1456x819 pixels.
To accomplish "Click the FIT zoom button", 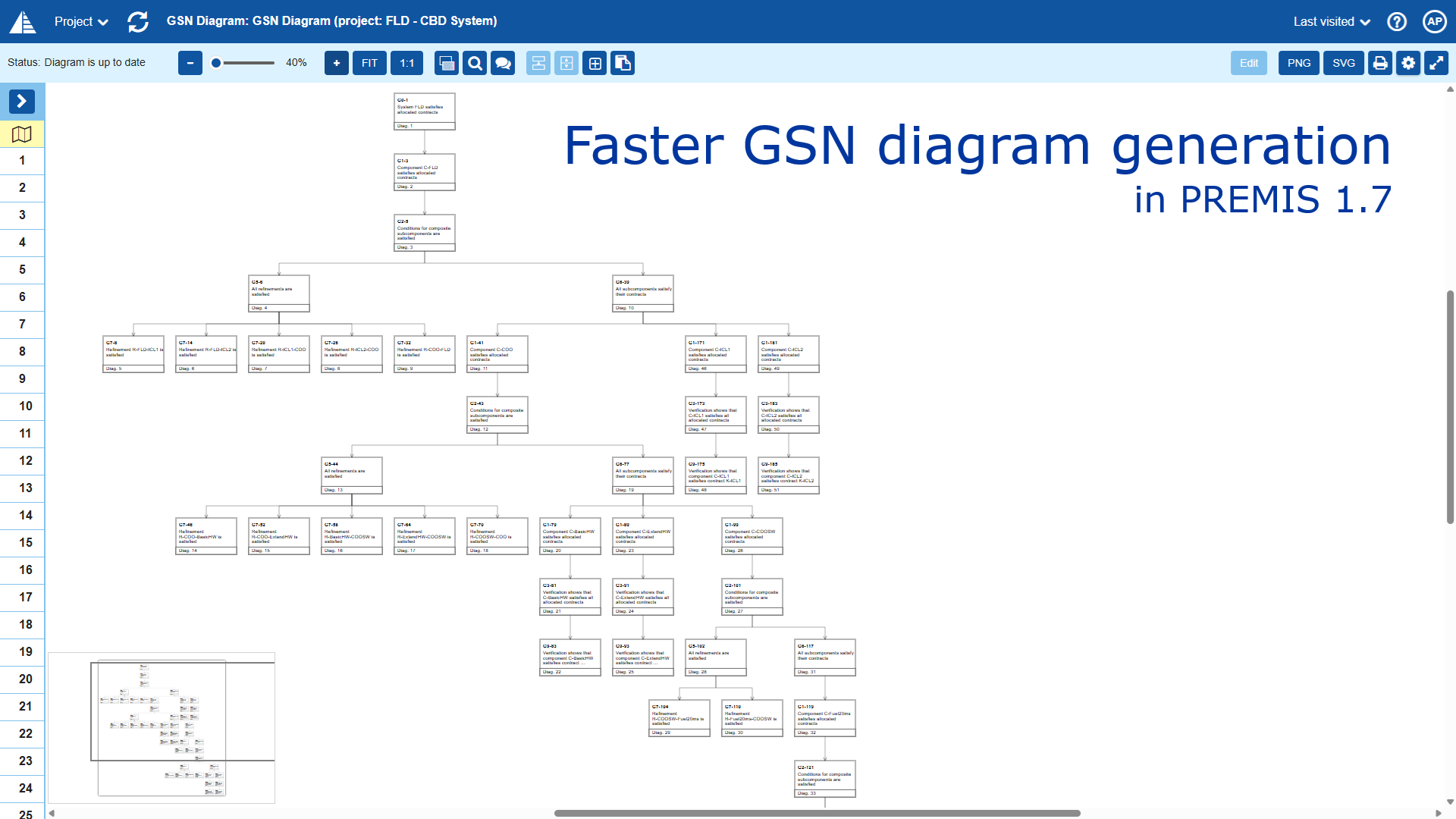I will click(369, 63).
